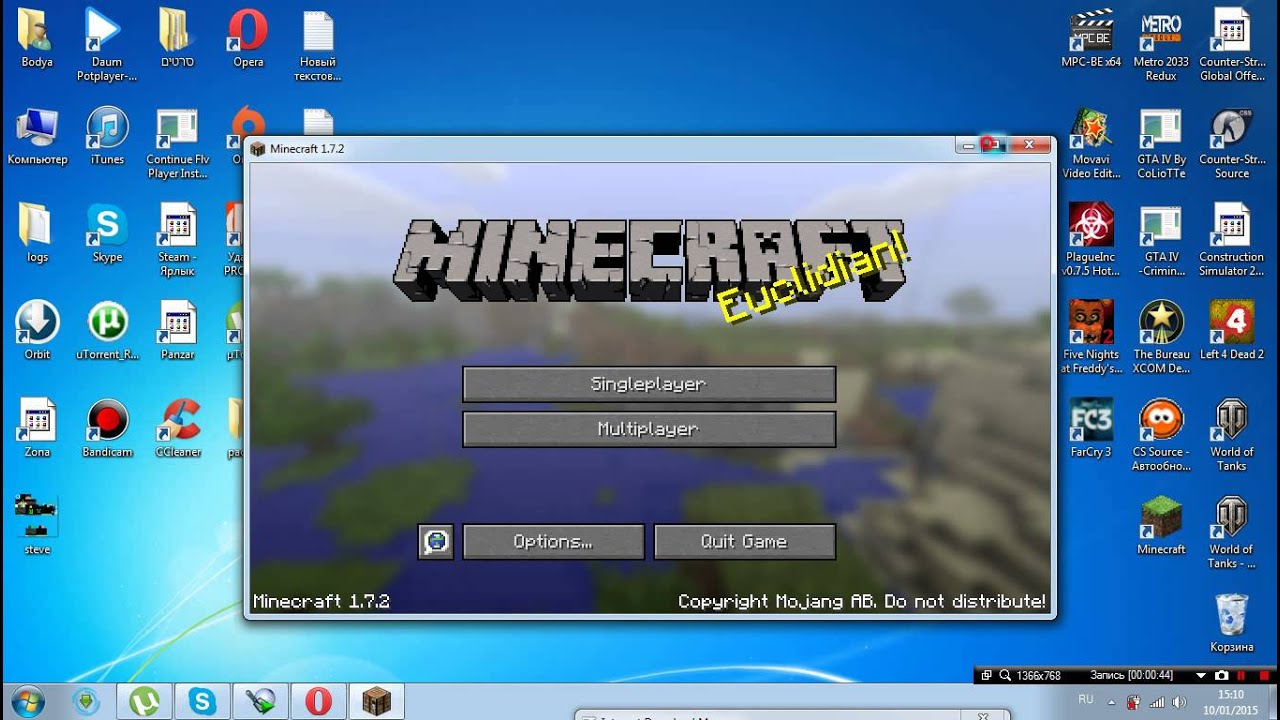The height and width of the screenshot is (720, 1280).
Task: Open the Zona desktop shortcut
Action: pos(37,429)
